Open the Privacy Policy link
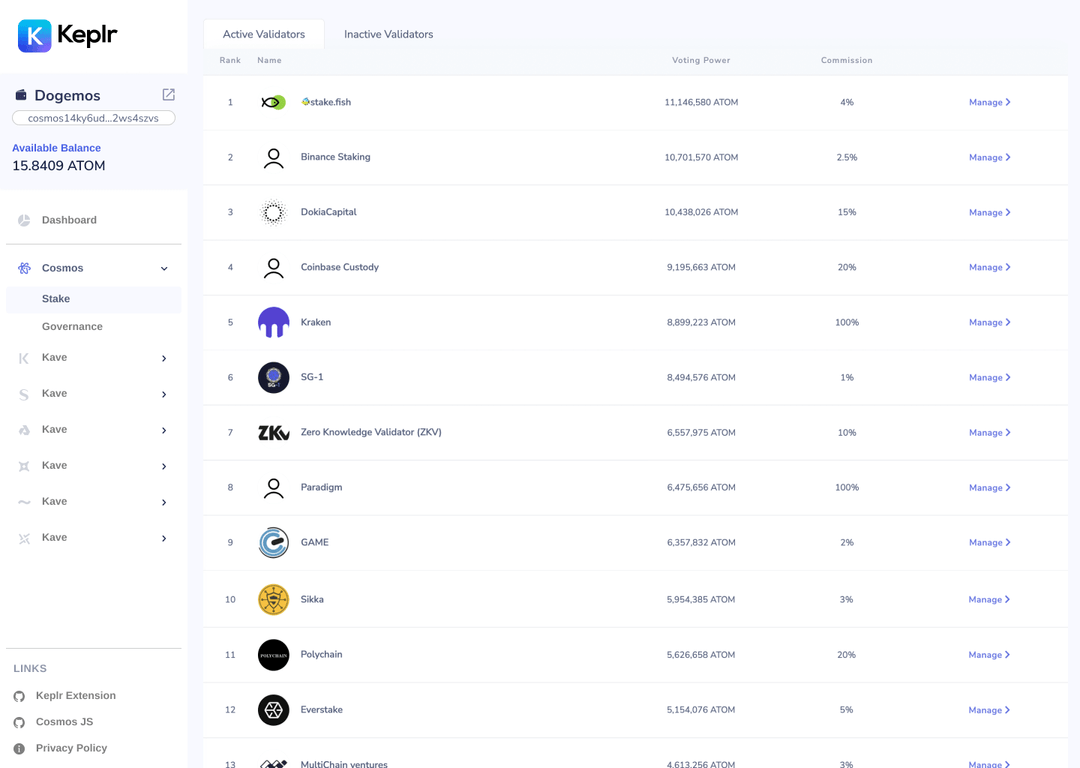The height and width of the screenshot is (768, 1080). tap(71, 747)
